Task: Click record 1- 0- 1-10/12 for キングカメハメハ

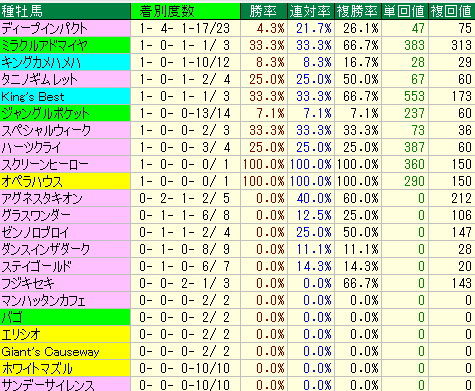Action: [x=185, y=62]
